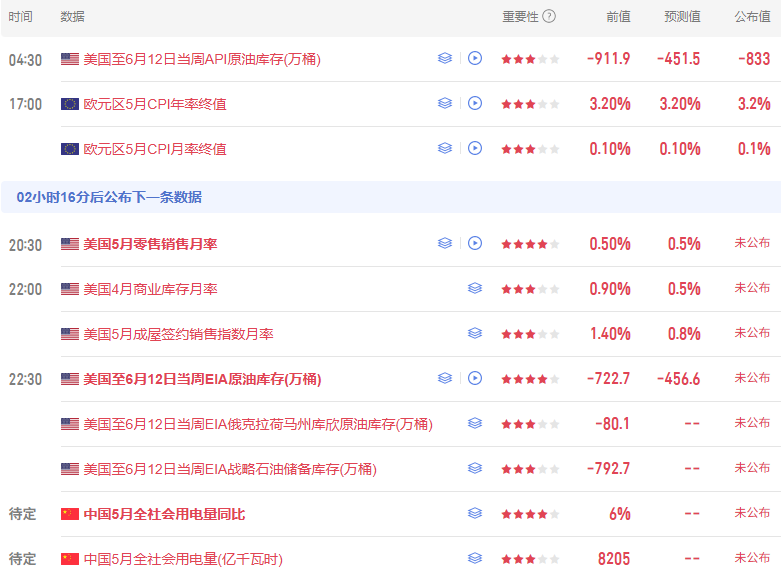Viewport: 781px width, 577px height.
Task: Click the EU flag beside CPI年率终值
Action: (x=70, y=104)
